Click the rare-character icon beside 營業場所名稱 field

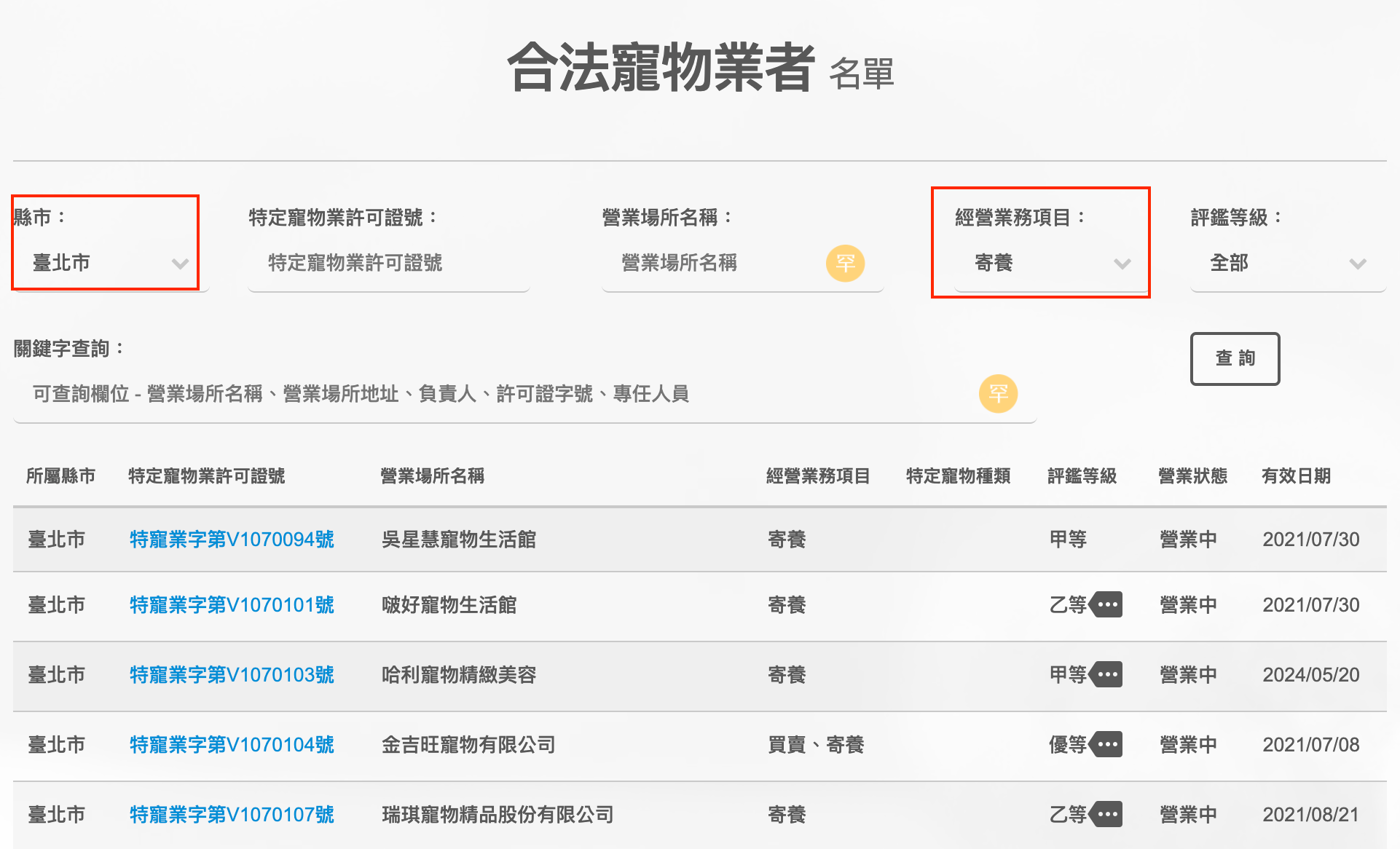[845, 263]
